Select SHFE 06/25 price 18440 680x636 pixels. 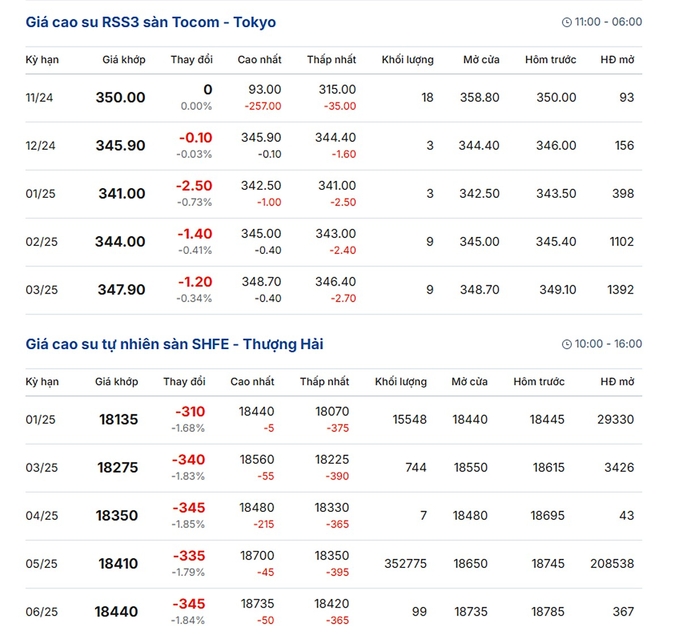tap(116, 612)
